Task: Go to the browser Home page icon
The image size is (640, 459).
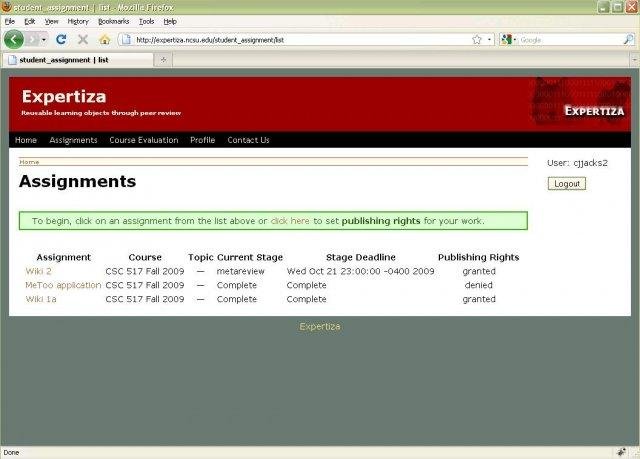Action: (104, 40)
